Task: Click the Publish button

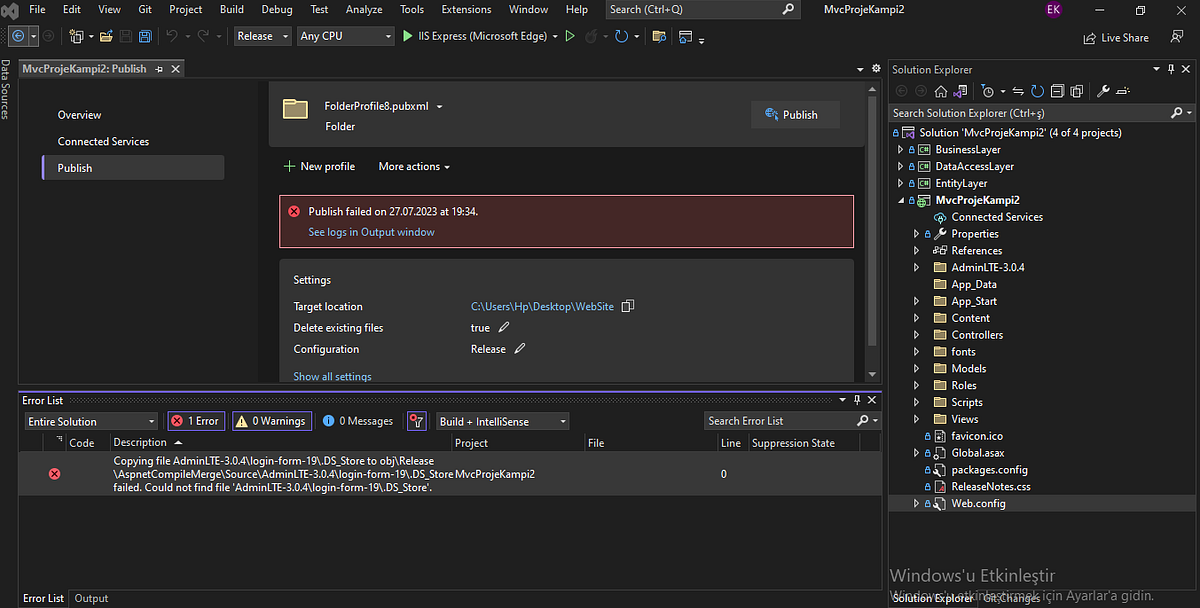Action: [795, 114]
